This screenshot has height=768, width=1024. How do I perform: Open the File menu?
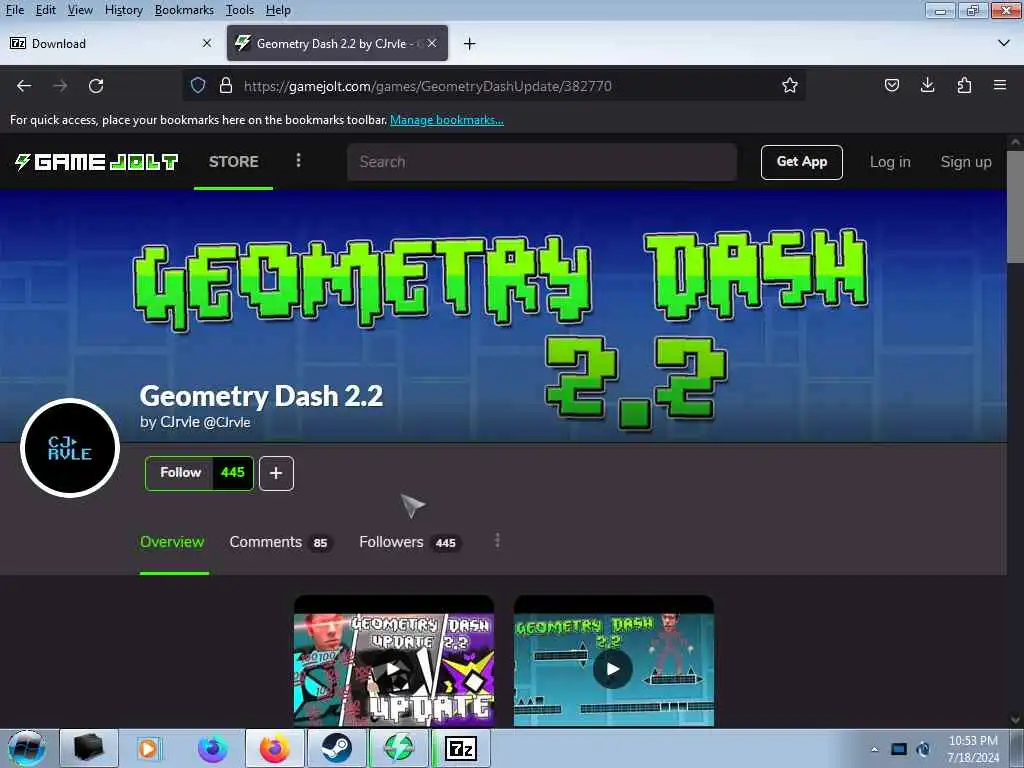coord(14,10)
